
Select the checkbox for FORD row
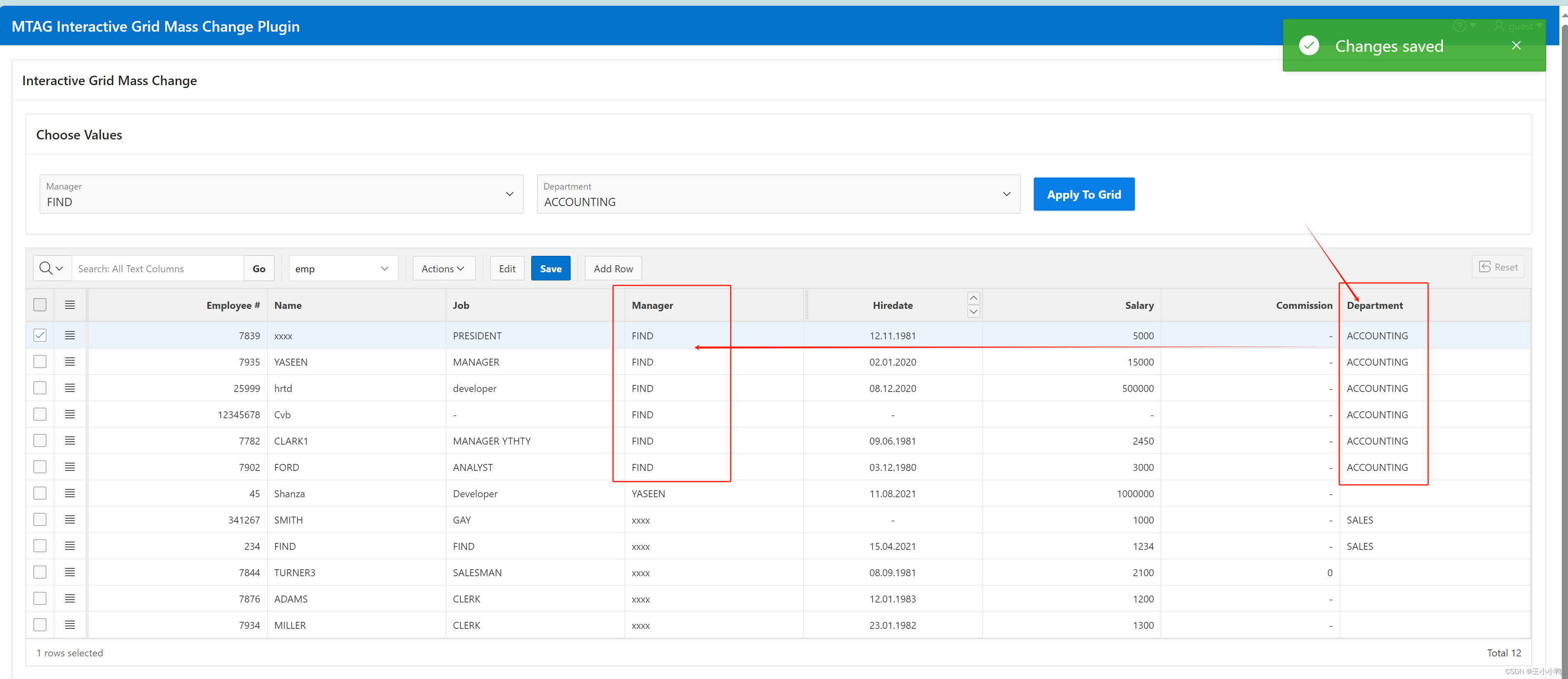tap(40, 467)
